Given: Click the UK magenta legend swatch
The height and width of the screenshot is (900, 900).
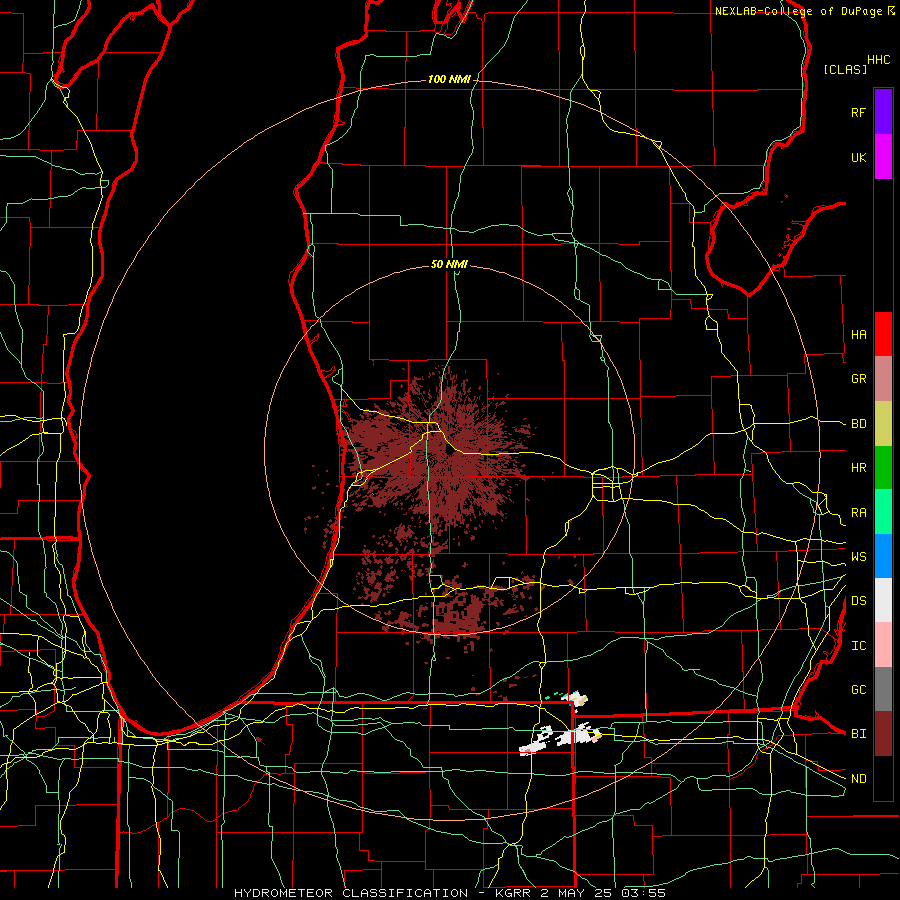Looking at the screenshot, I should pyautogui.click(x=883, y=156).
